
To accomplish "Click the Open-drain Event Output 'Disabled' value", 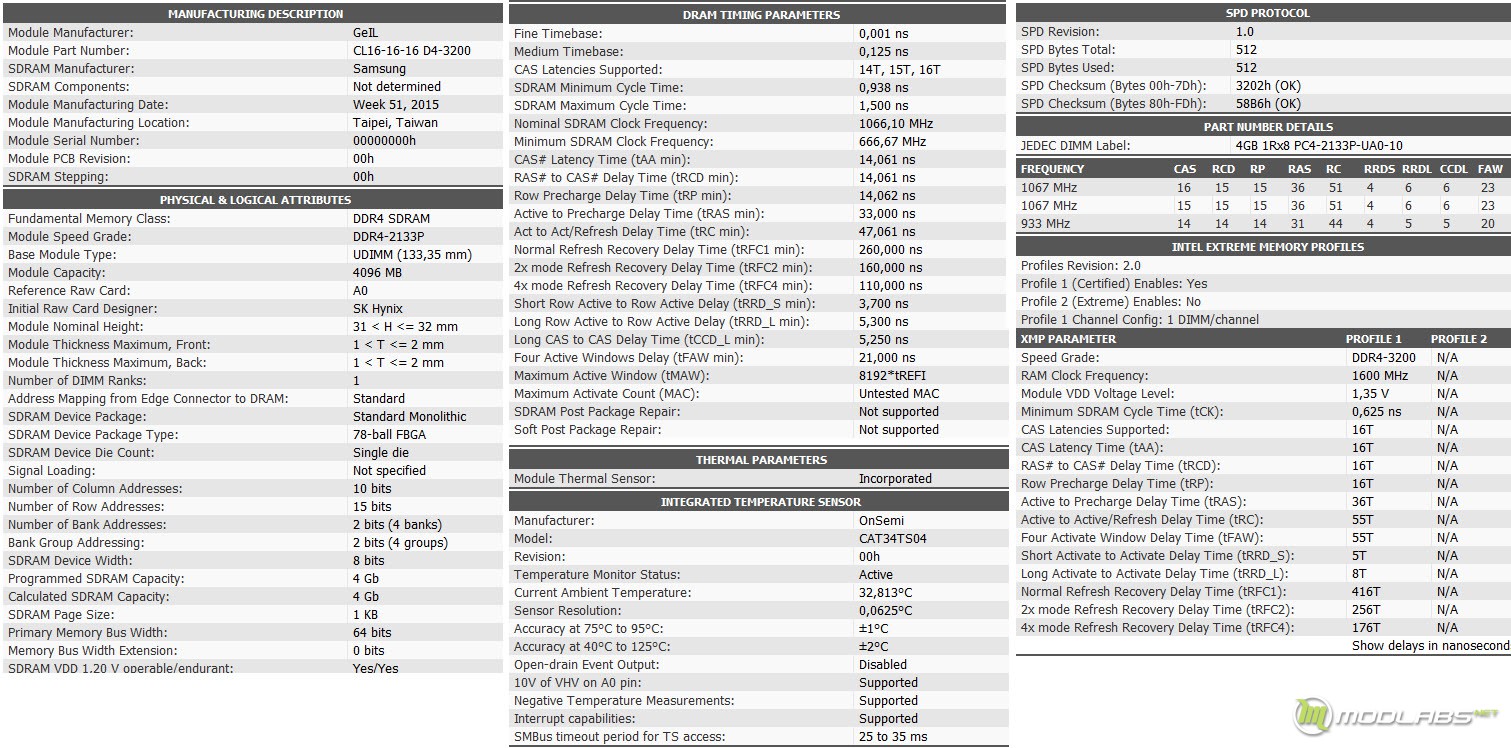I will [x=883, y=665].
